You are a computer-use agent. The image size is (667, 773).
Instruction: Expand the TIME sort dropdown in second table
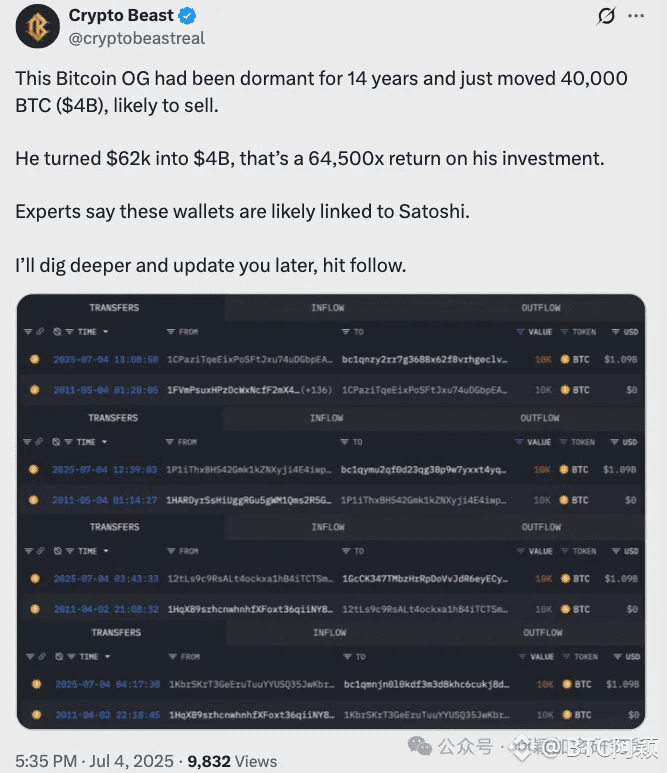click(105, 442)
